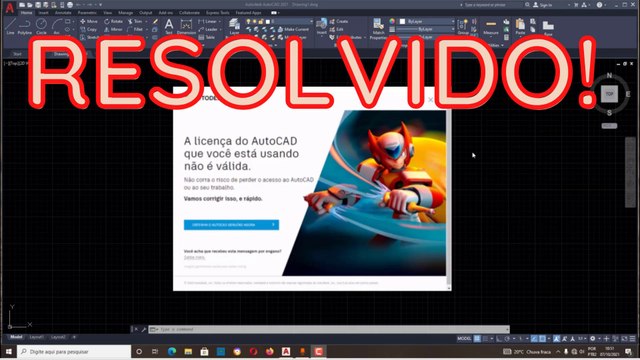
Task: Click the Group tool
Action: (x=463, y=27)
